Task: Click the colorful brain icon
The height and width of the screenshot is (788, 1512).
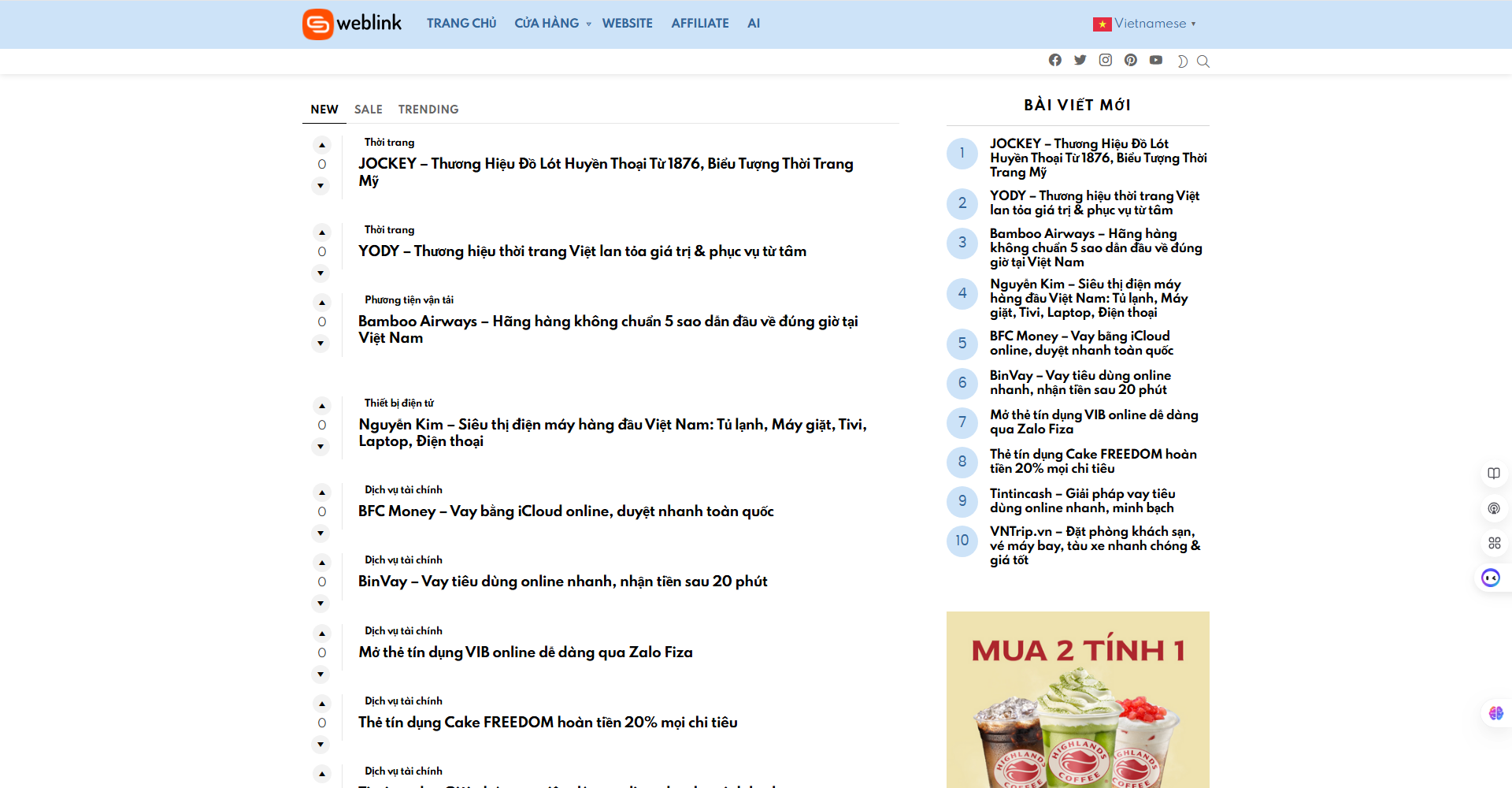Action: [1495, 713]
